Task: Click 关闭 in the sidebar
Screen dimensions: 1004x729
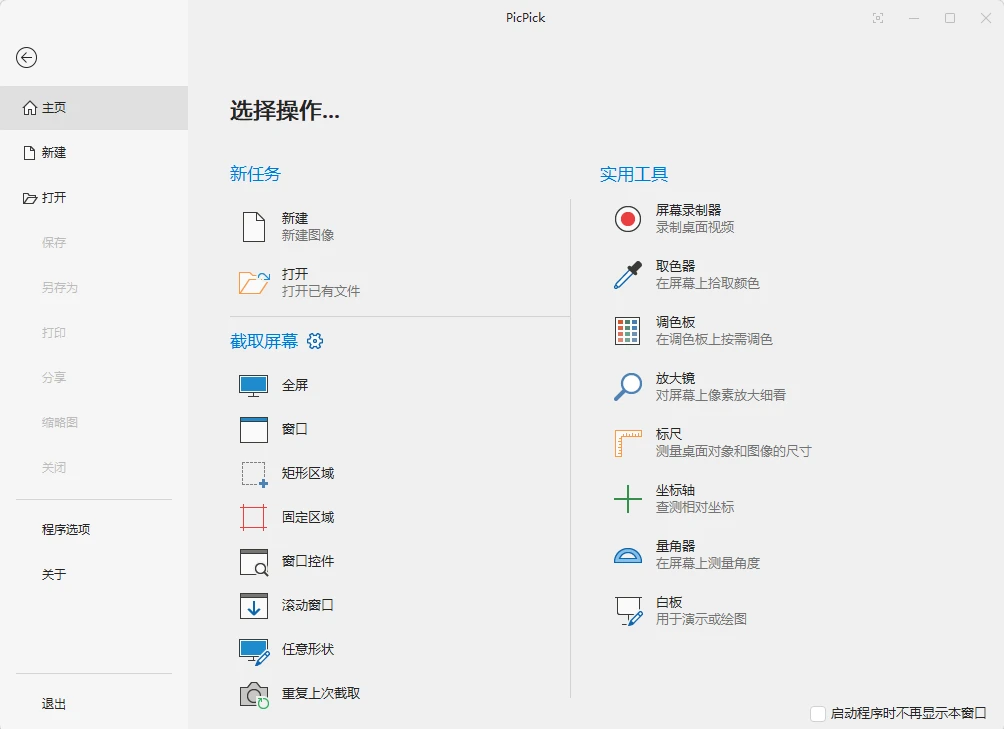Action: point(54,468)
